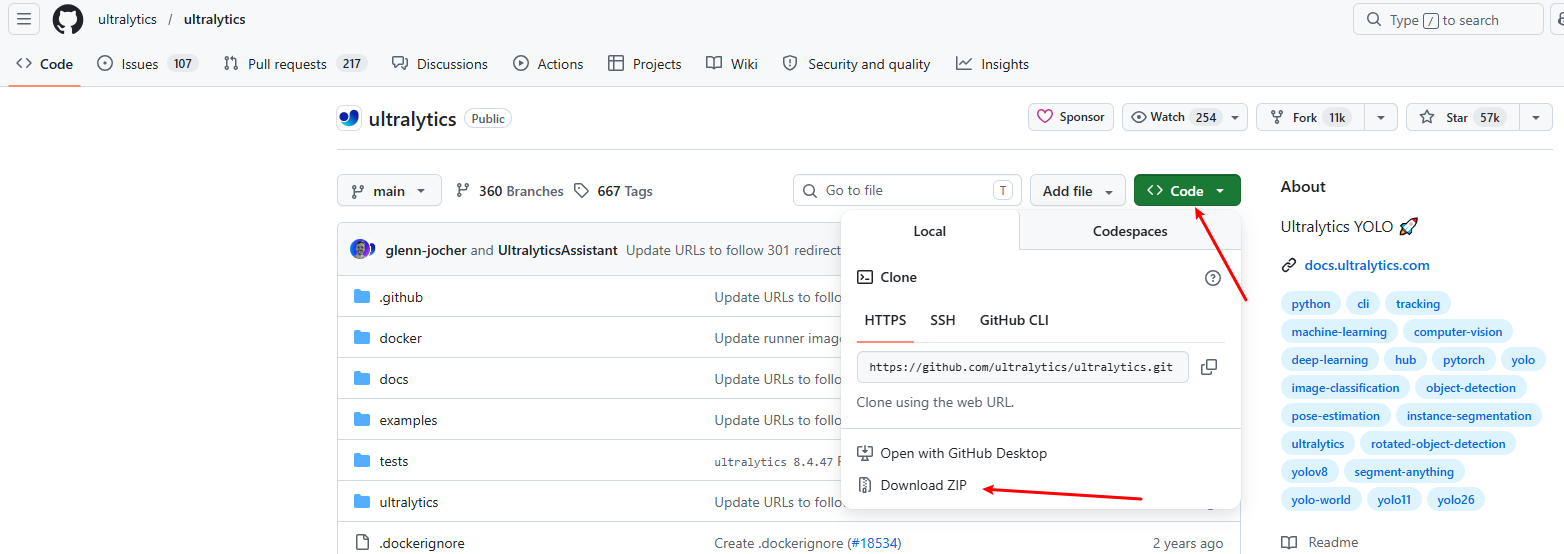Watch the repository for notifications
Image resolution: width=1564 pixels, height=554 pixels.
point(1185,117)
